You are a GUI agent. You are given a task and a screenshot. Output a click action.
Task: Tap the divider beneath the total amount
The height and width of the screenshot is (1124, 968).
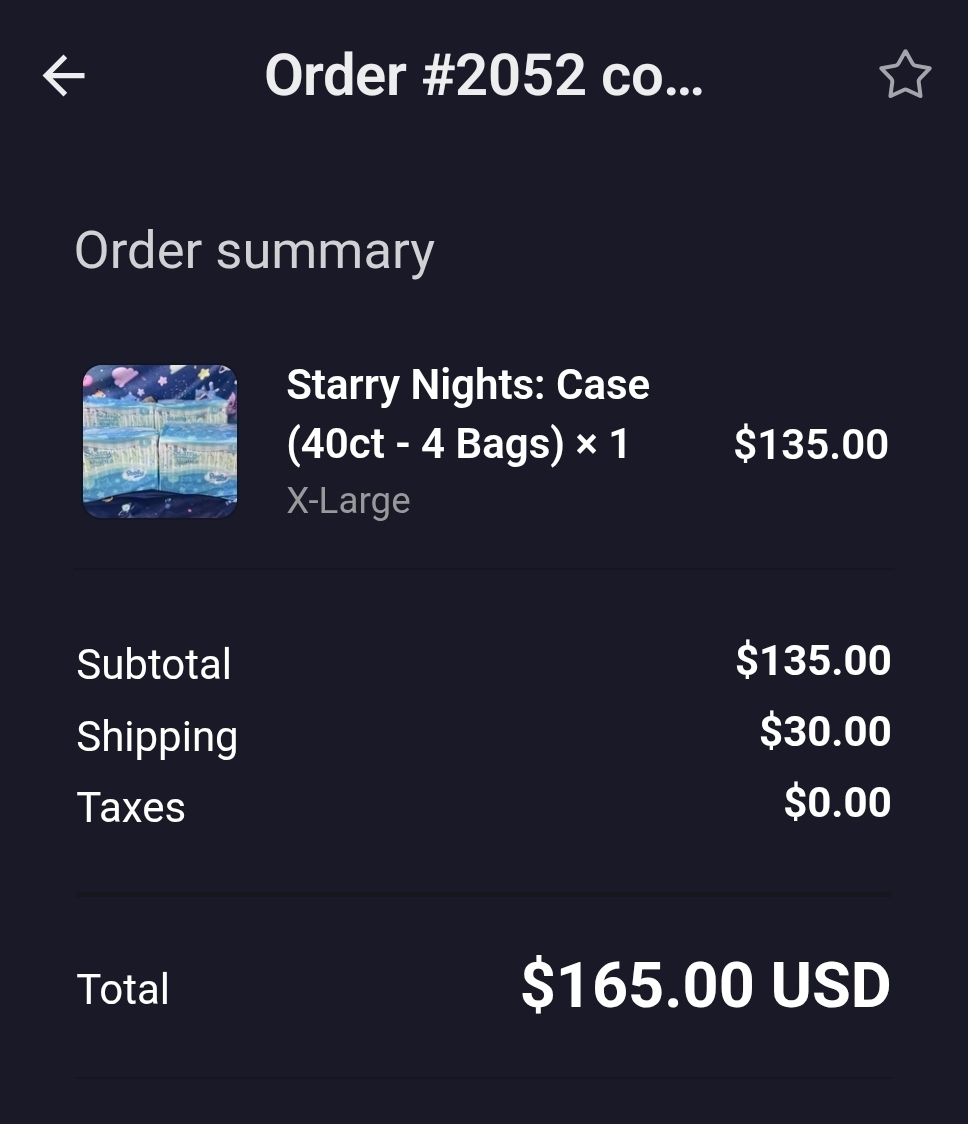tap(484, 1077)
